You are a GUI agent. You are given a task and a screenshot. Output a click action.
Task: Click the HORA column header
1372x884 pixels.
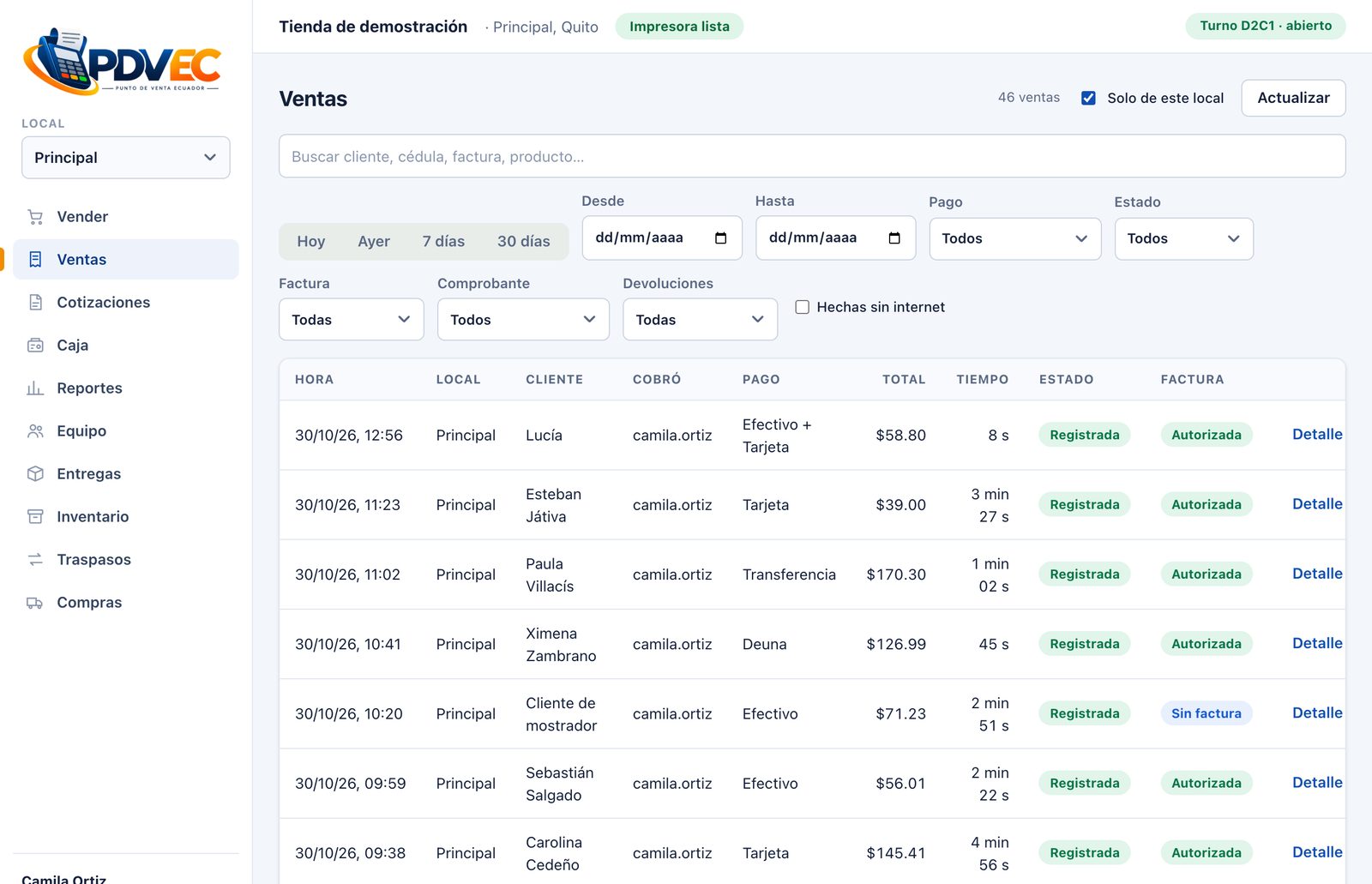tap(314, 379)
